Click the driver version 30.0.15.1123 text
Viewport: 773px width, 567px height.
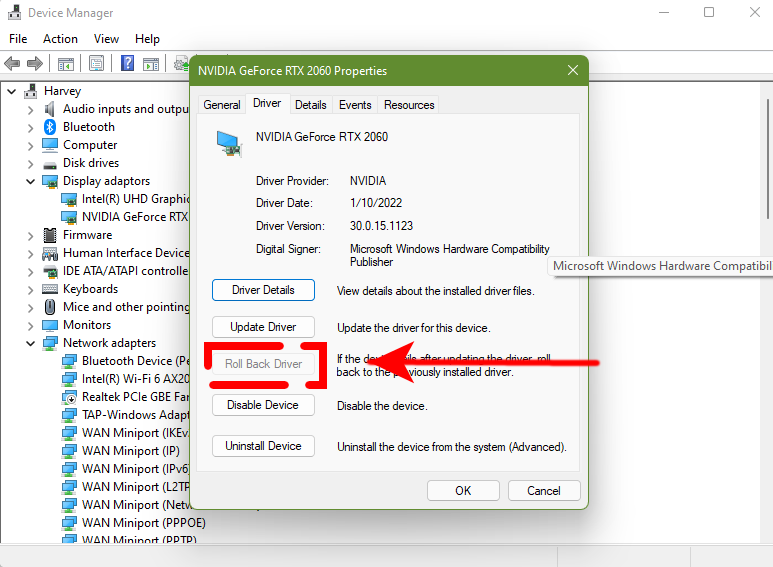[x=382, y=226]
